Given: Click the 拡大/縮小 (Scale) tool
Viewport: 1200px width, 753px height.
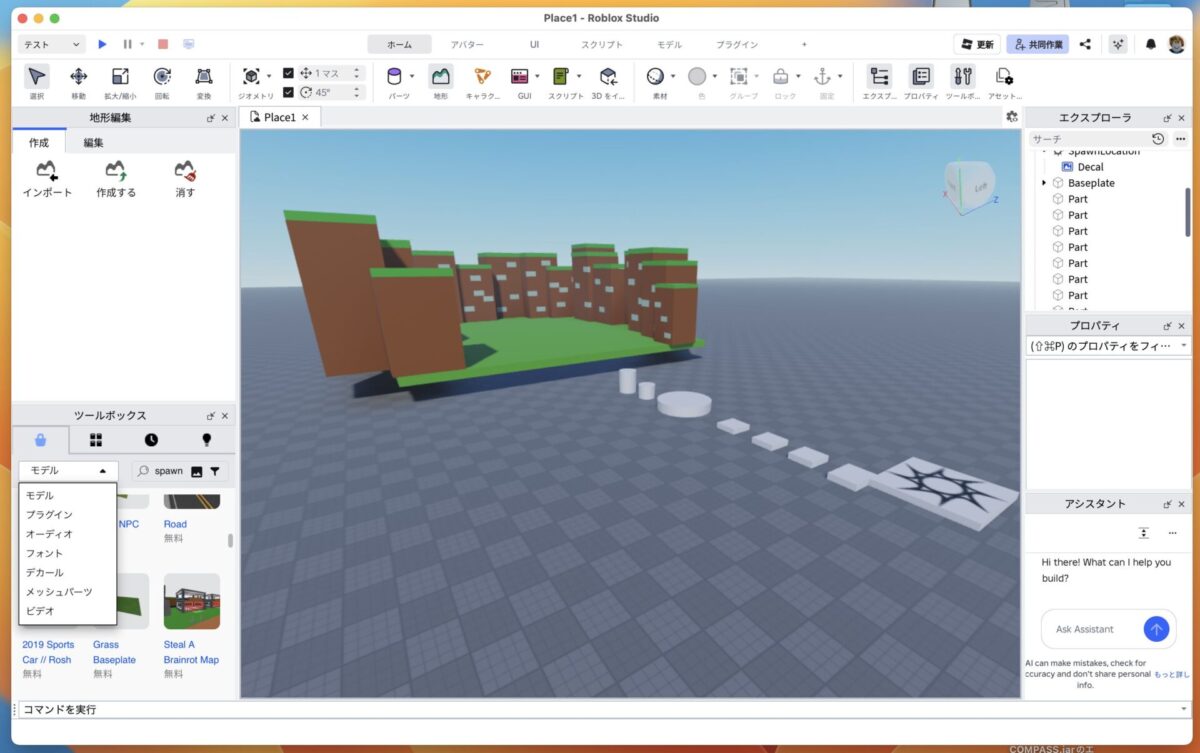Looking at the screenshot, I should pos(120,77).
